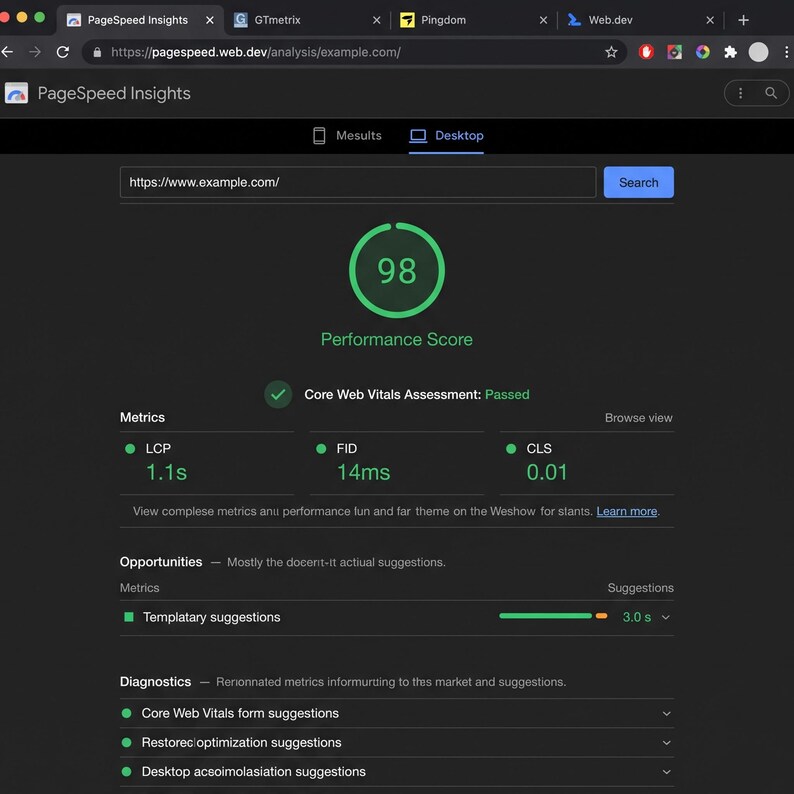
Task: Open the Learn more link
Action: coord(627,511)
